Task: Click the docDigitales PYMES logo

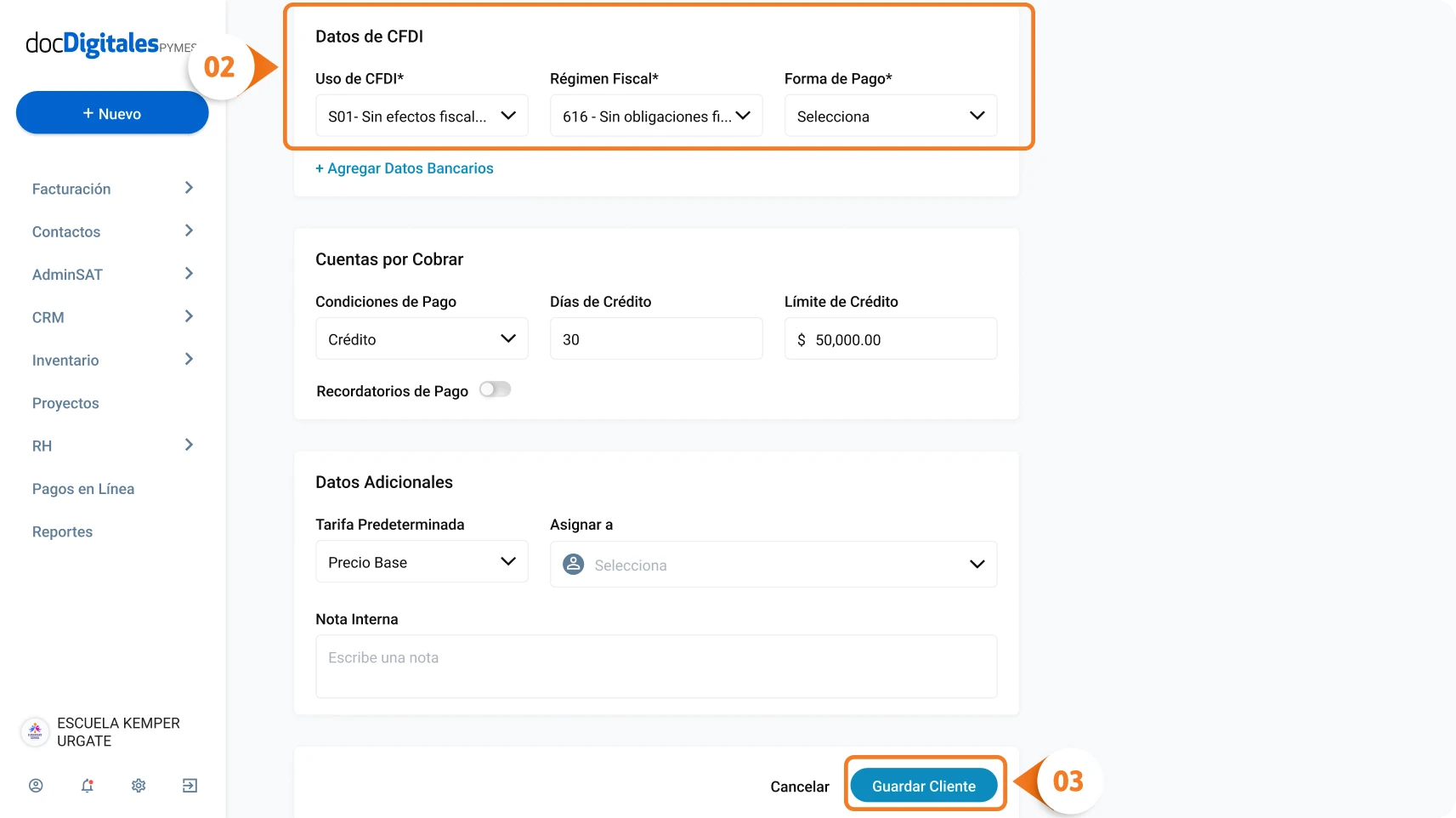Action: (x=110, y=44)
